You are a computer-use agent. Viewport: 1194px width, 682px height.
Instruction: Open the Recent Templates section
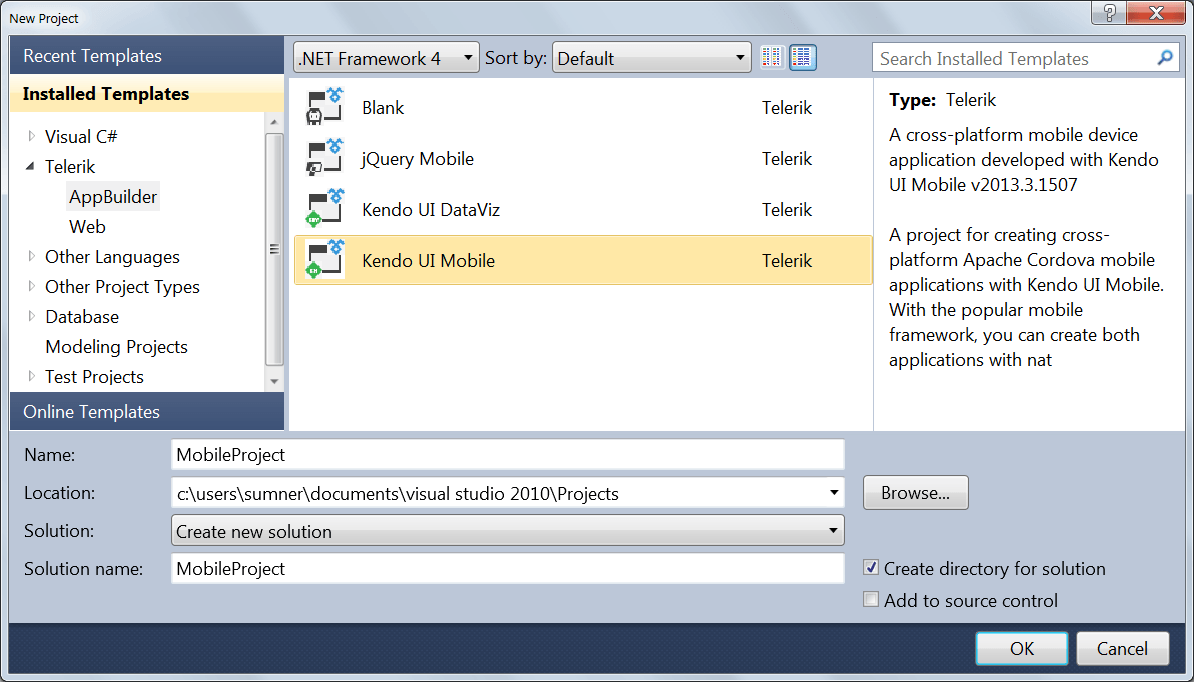point(147,56)
